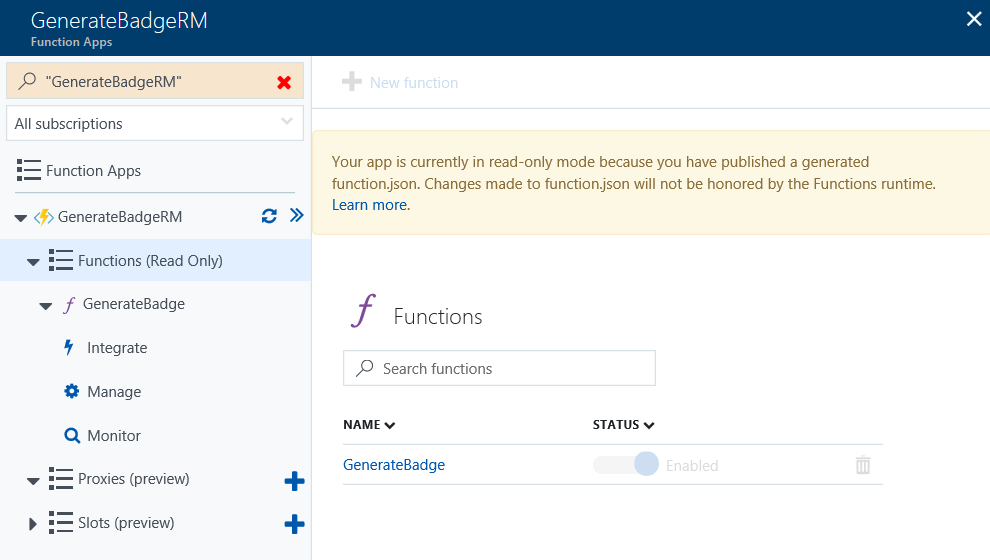Collapse the Functions (Read Only) node
Image resolution: width=990 pixels, height=560 pixels.
point(33,262)
